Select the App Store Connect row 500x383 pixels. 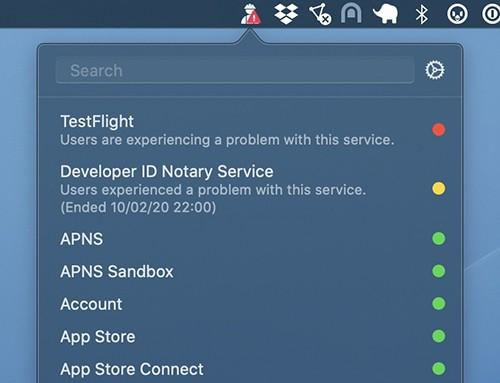(250, 369)
